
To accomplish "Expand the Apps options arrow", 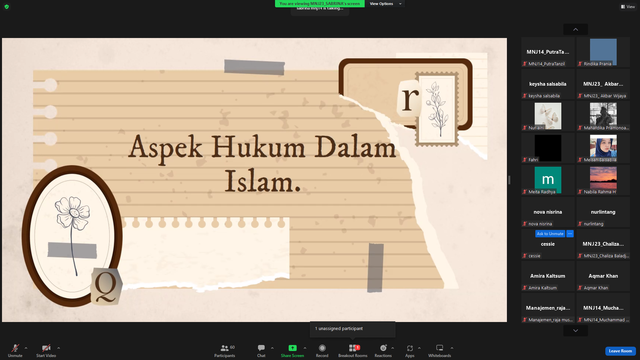I will click(x=419, y=348).
